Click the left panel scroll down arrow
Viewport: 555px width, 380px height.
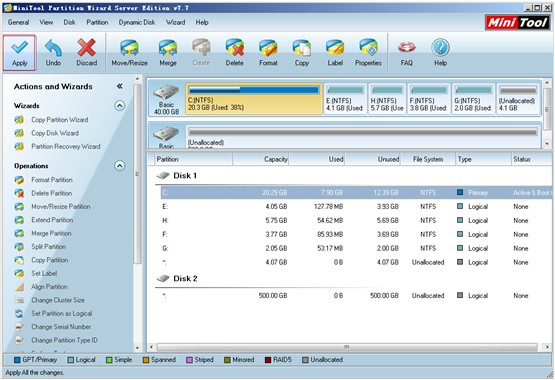pyautogui.click(x=138, y=348)
